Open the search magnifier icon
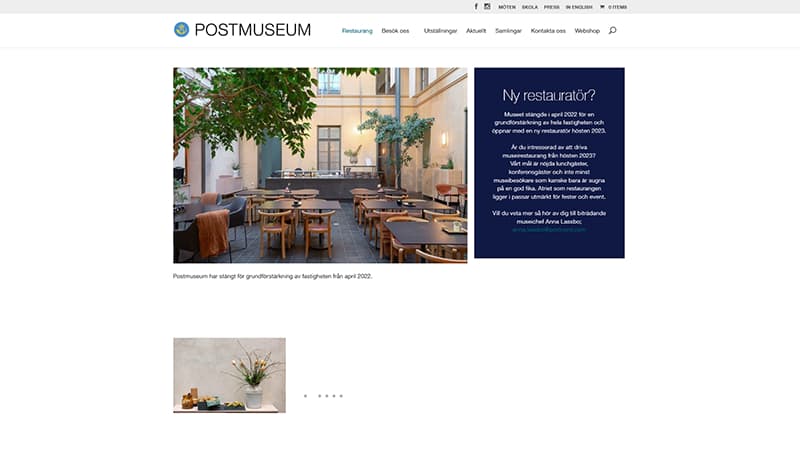 pyautogui.click(x=612, y=31)
